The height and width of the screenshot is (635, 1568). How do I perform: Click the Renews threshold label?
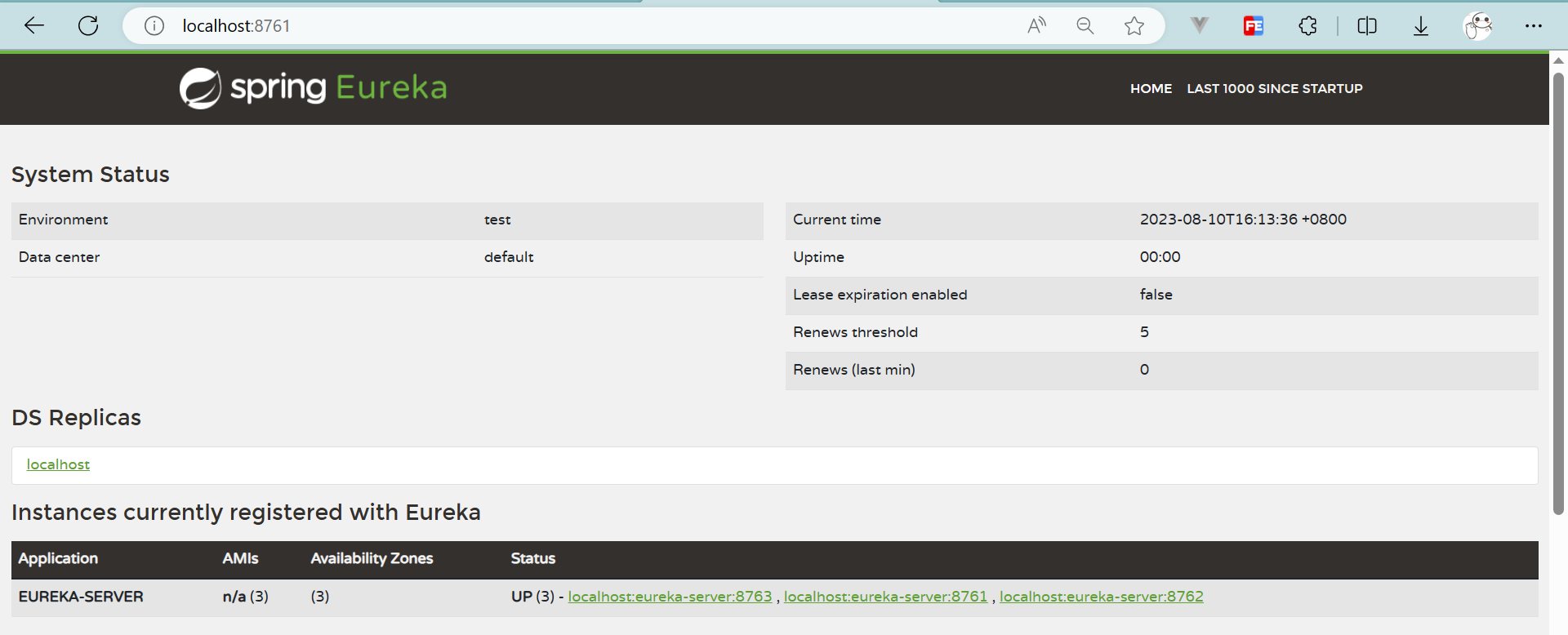(855, 332)
